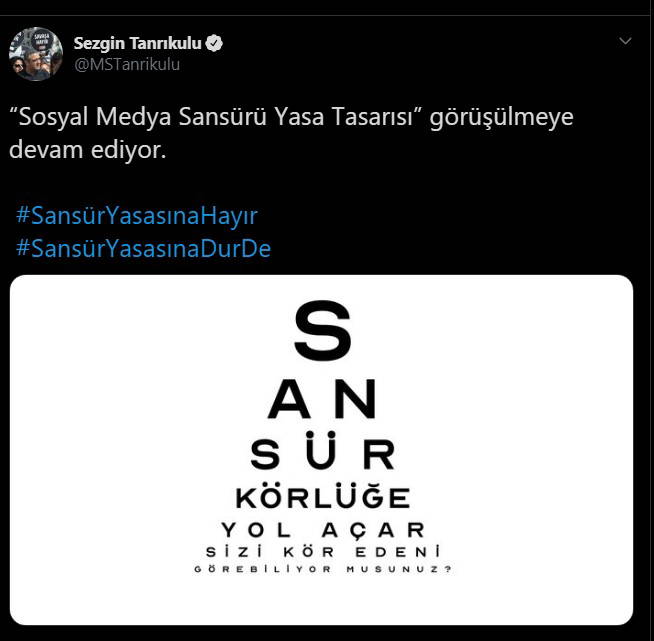This screenshot has width=654, height=641.
Task: Click the blue verified badge icon
Action: pyautogui.click(x=214, y=43)
